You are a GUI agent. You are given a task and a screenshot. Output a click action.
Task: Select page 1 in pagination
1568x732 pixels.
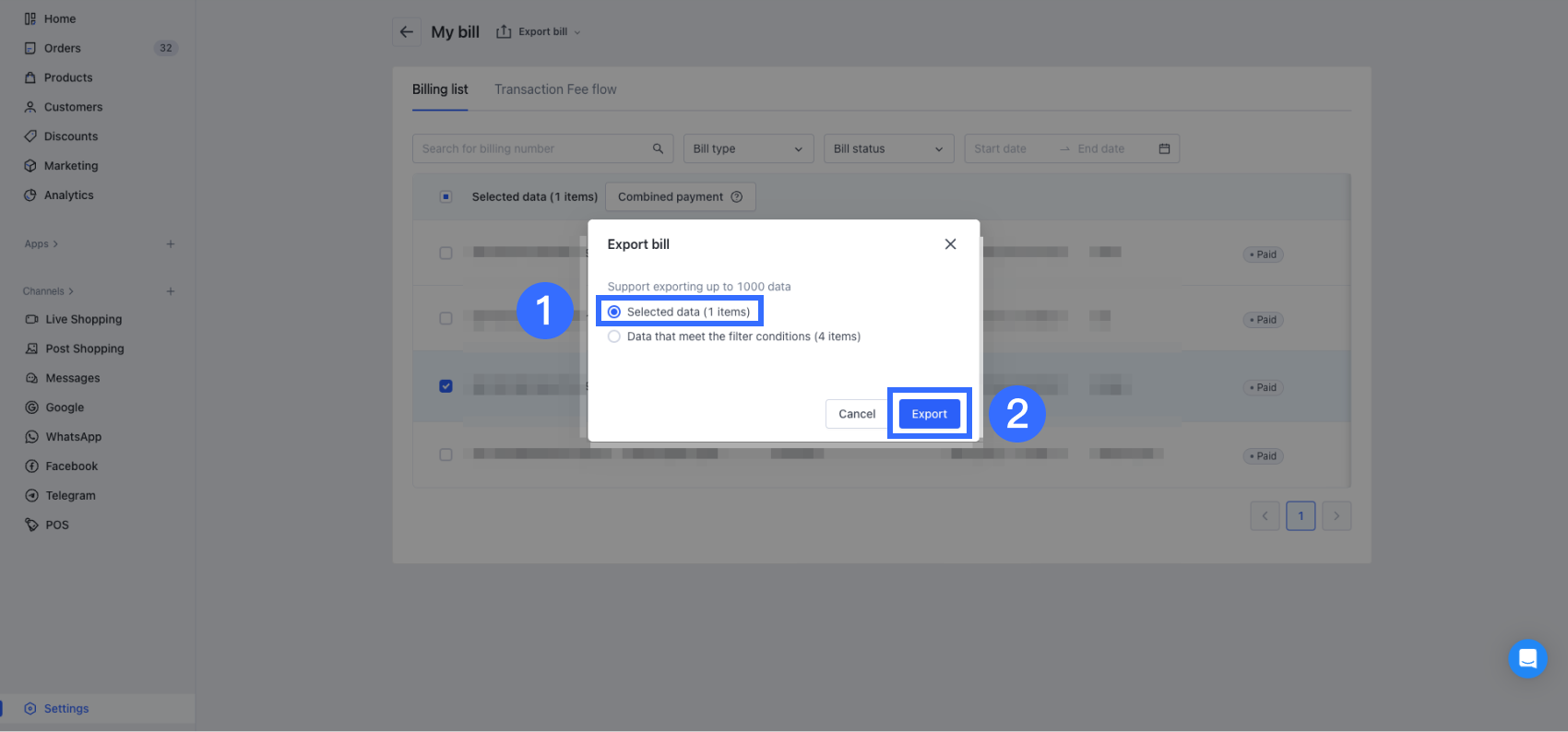(x=1301, y=516)
